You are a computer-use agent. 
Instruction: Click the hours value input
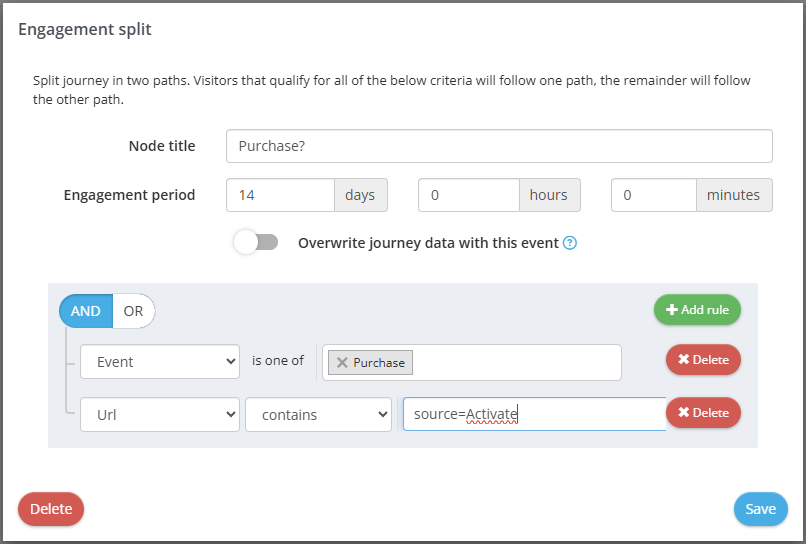[468, 195]
